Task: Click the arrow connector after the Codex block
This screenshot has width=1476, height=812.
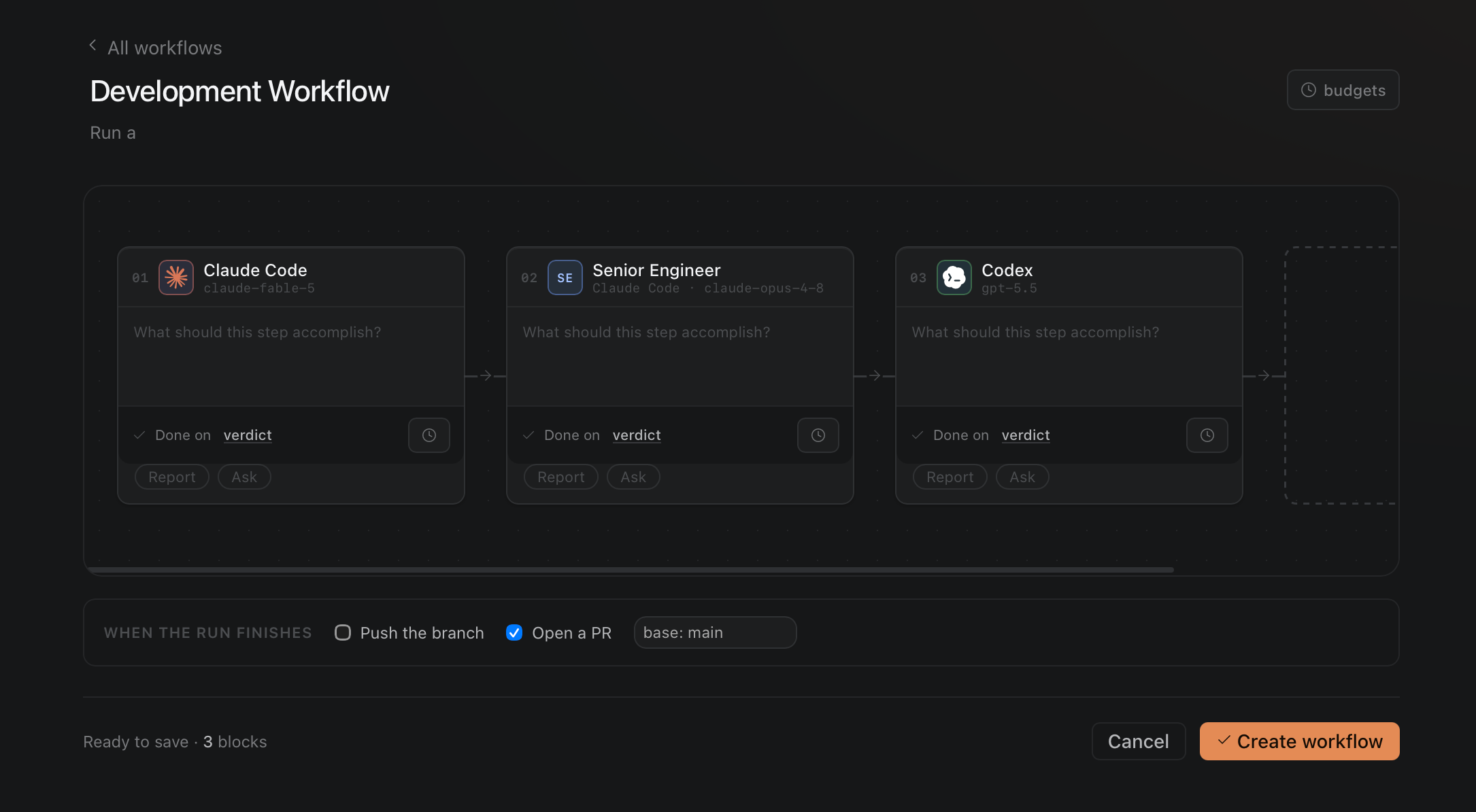Action: [1264, 375]
